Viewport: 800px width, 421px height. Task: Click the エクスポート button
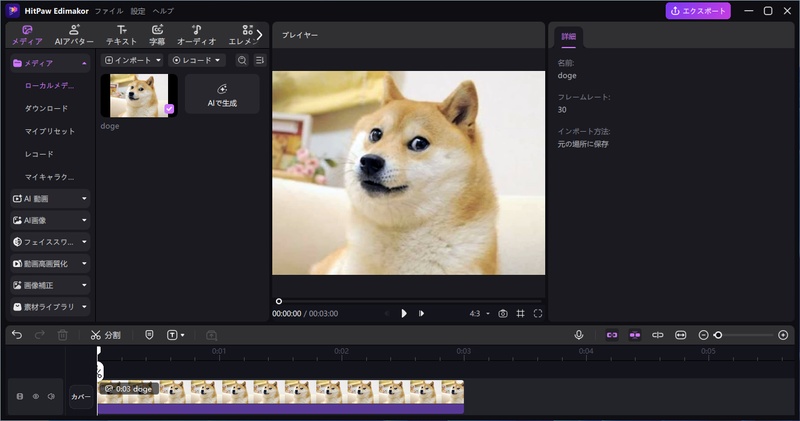pyautogui.click(x=698, y=11)
